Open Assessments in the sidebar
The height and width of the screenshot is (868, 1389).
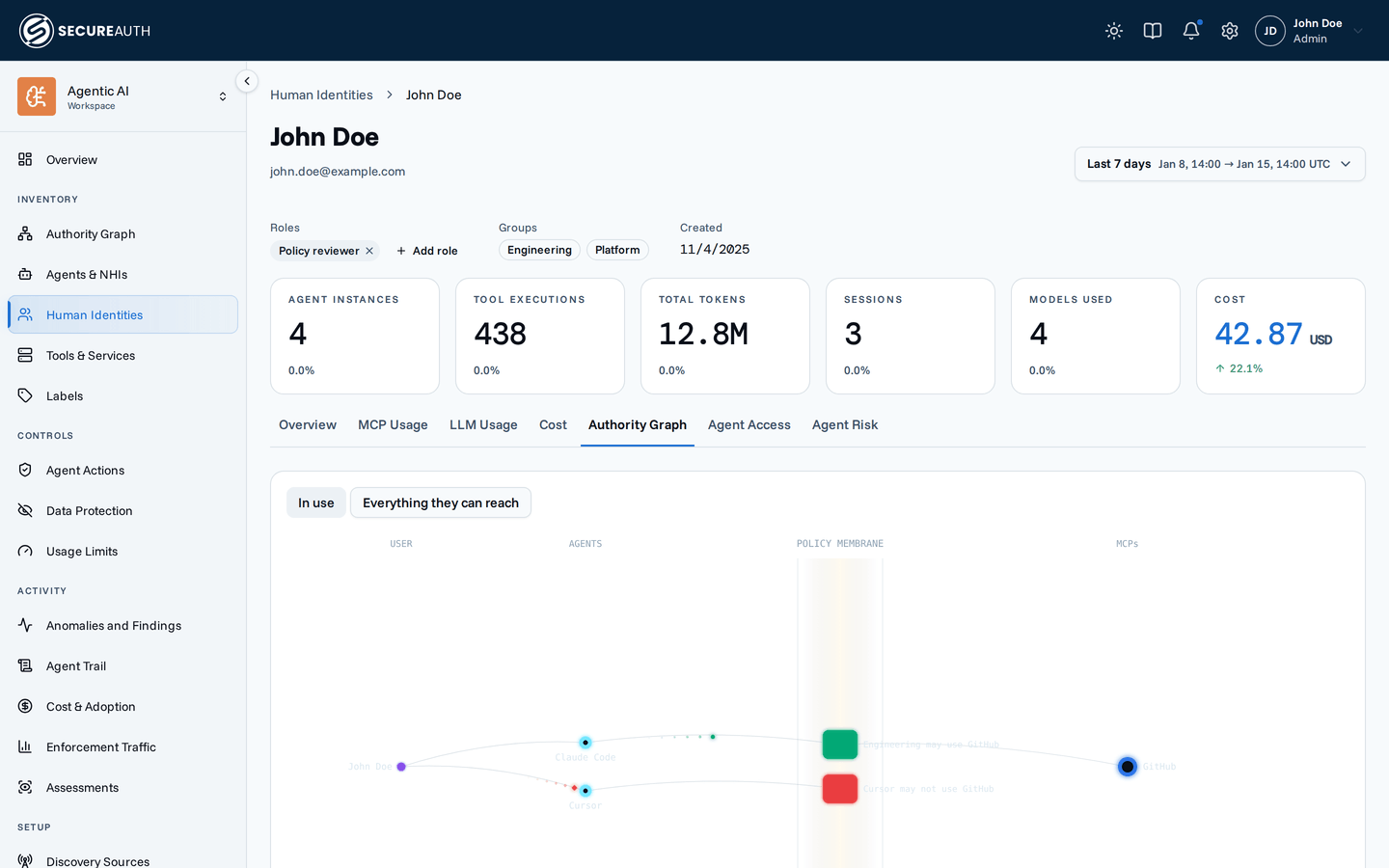point(123,787)
